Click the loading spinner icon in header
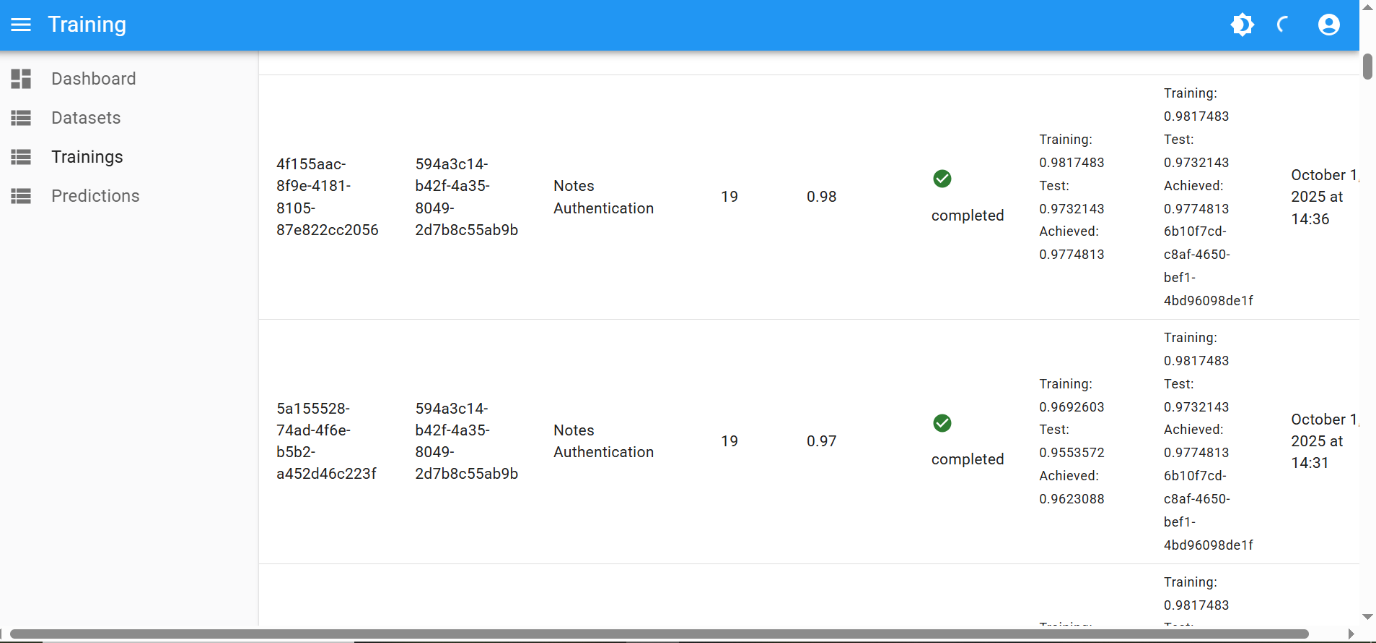1376x643 pixels. 1284,25
